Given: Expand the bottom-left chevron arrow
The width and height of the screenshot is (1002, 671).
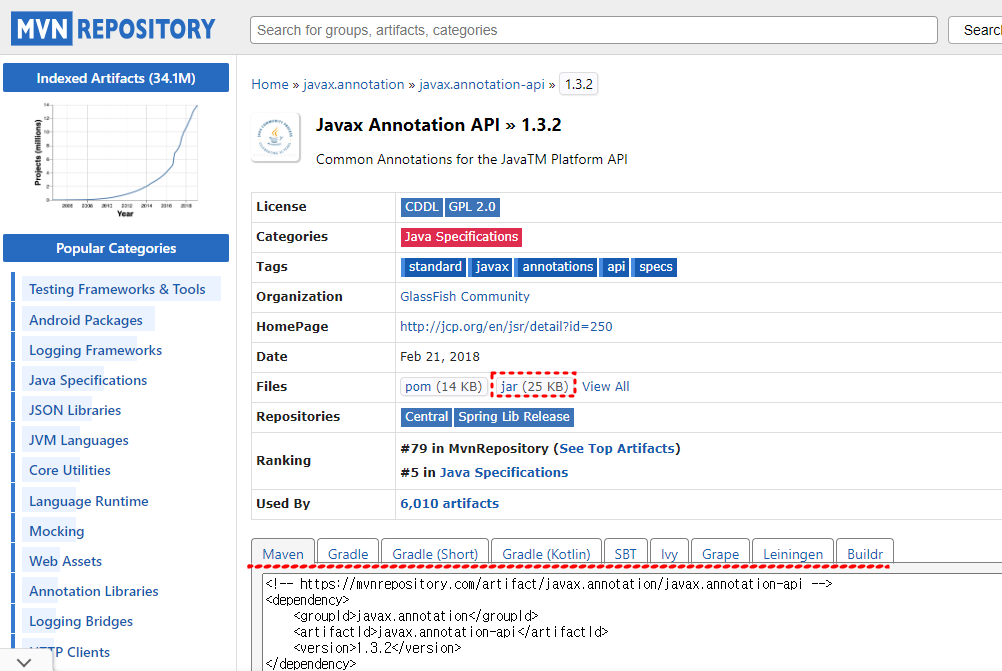Looking at the screenshot, I should click(24, 662).
